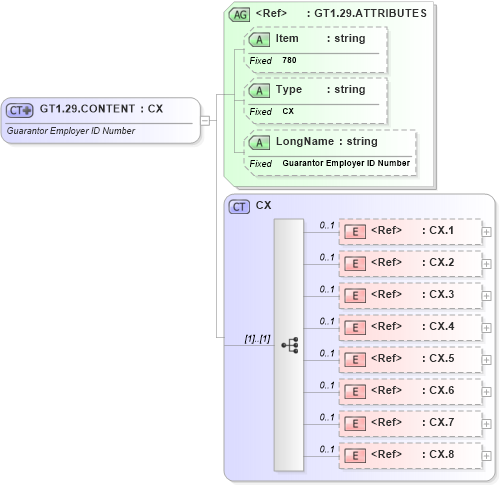Select LongName fixed value Guarantor Employer ID Number
This screenshot has width=500, height=485.
point(346,163)
